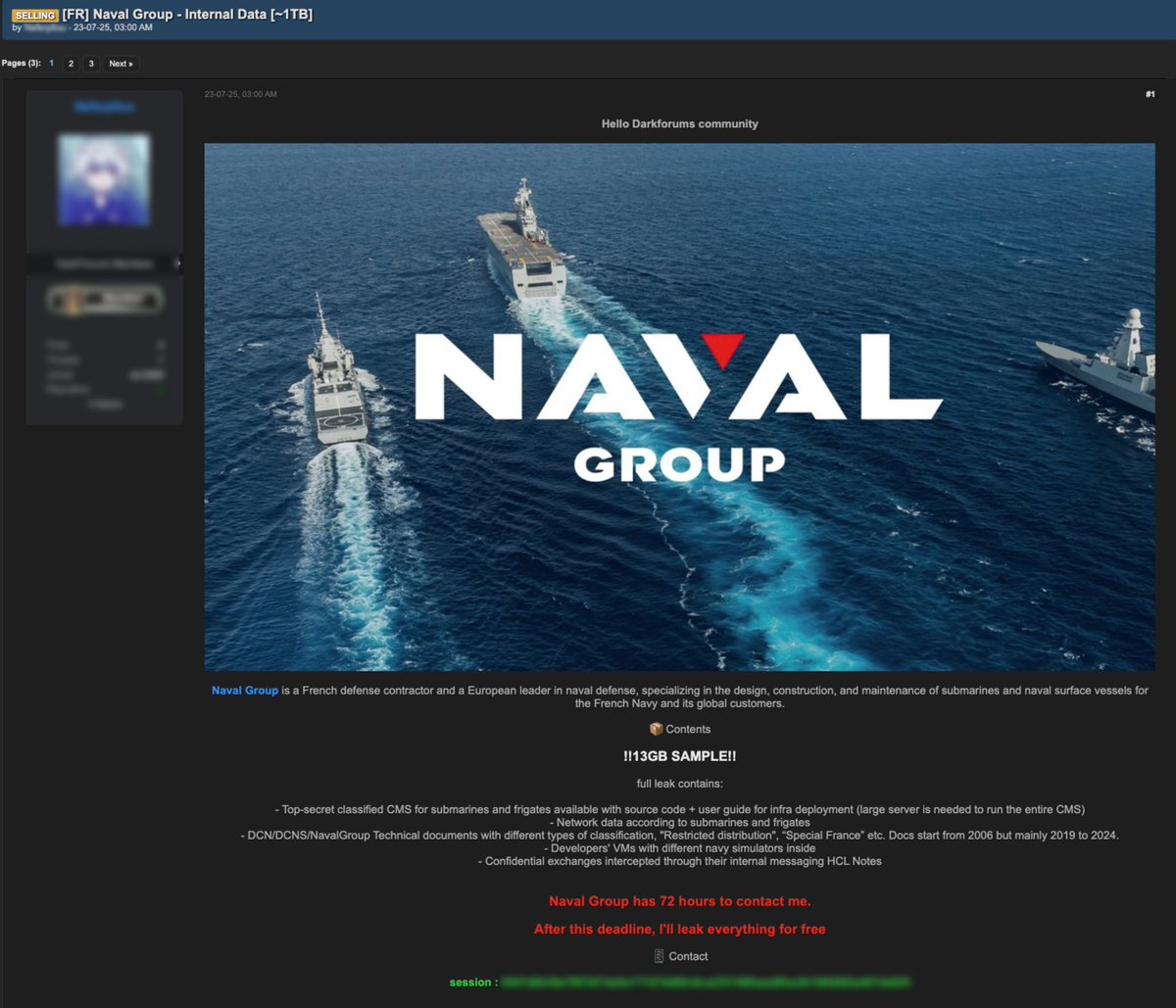Select page 1 in the pagination
Screen dimensions: 1176x1008
click(x=51, y=64)
